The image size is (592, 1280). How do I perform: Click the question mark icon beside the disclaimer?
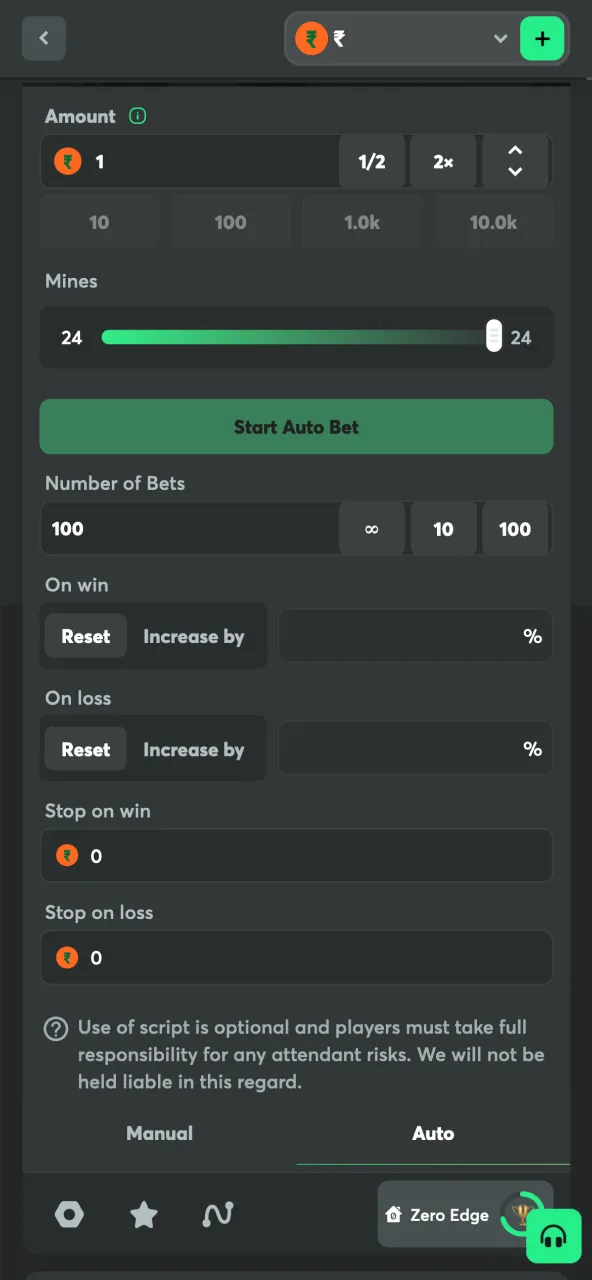click(56, 1028)
